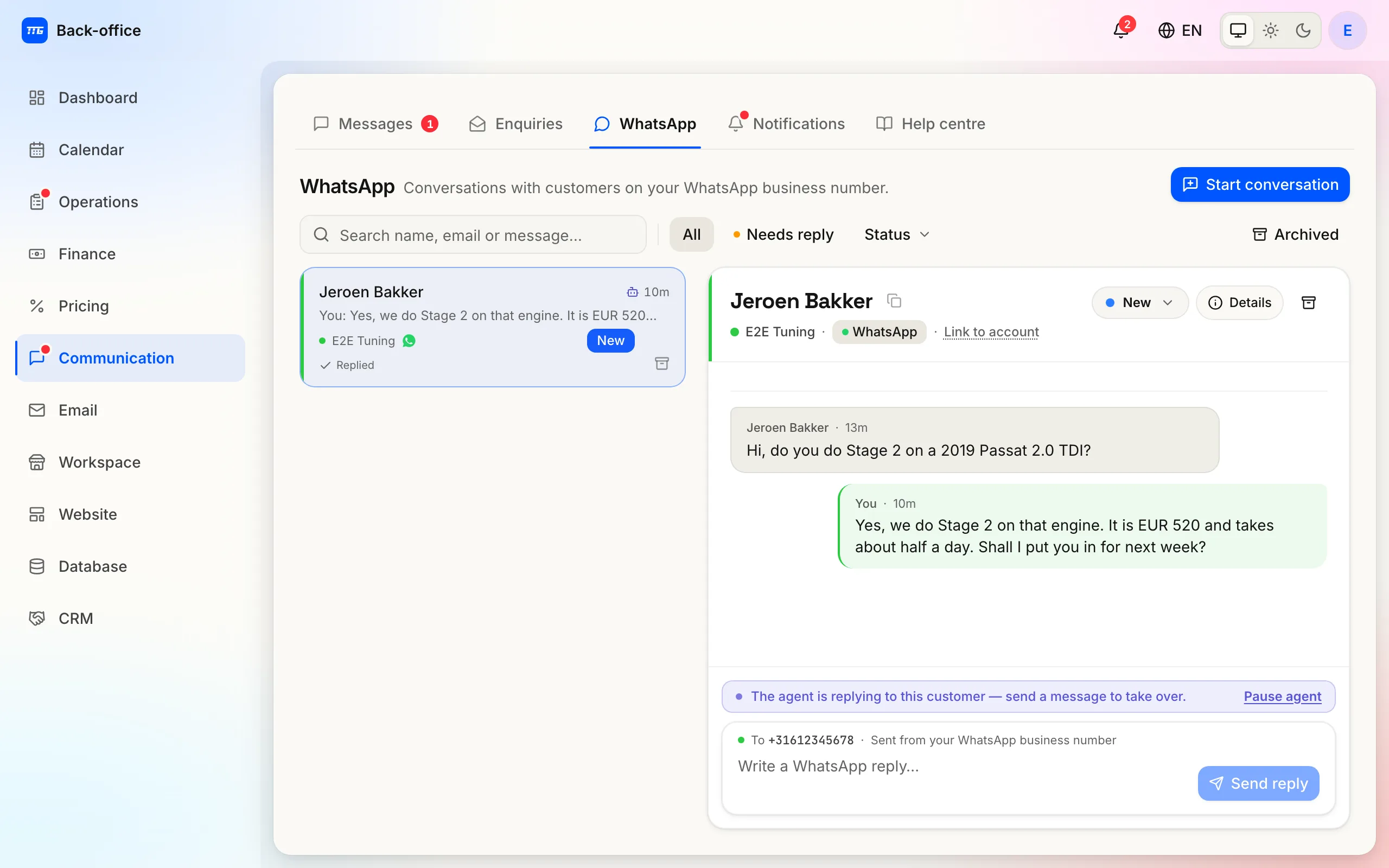This screenshot has width=1389, height=868.
Task: Open Email in the sidebar
Action: [x=130, y=410]
